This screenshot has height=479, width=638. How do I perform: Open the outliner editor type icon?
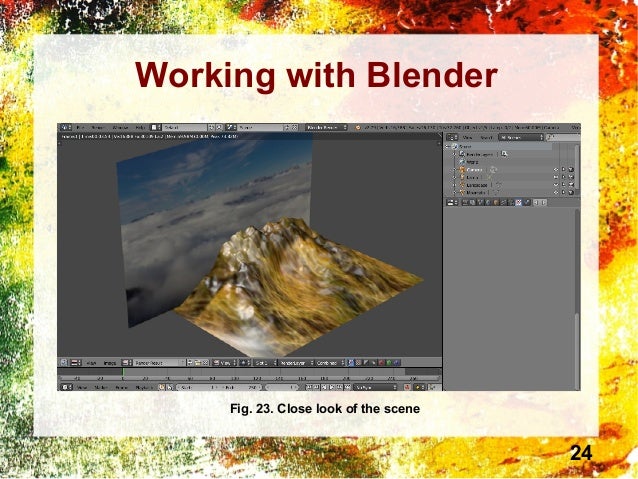452,137
